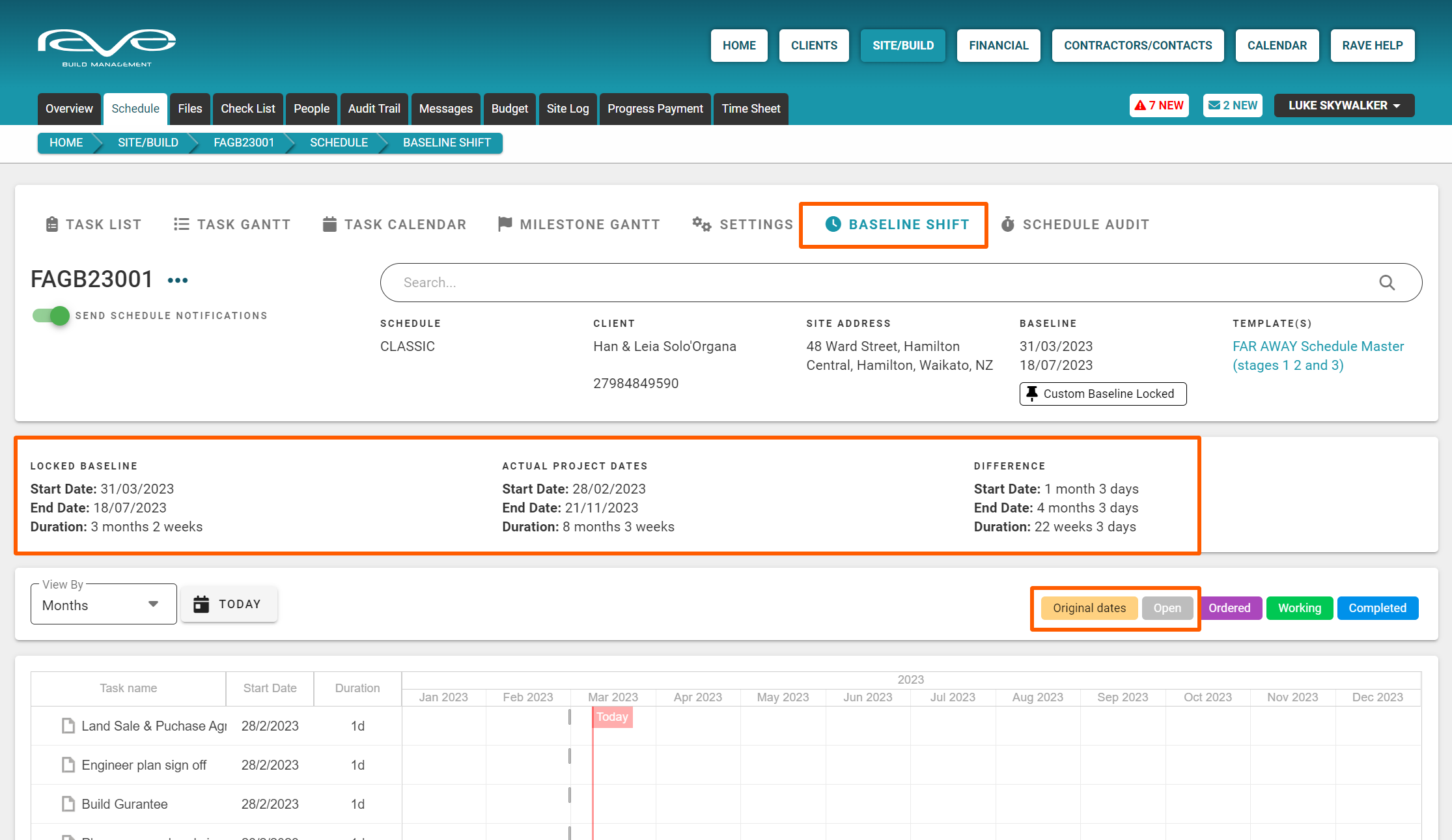Toggle the Original dates legend filter
The width and height of the screenshot is (1452, 840).
[1089, 608]
